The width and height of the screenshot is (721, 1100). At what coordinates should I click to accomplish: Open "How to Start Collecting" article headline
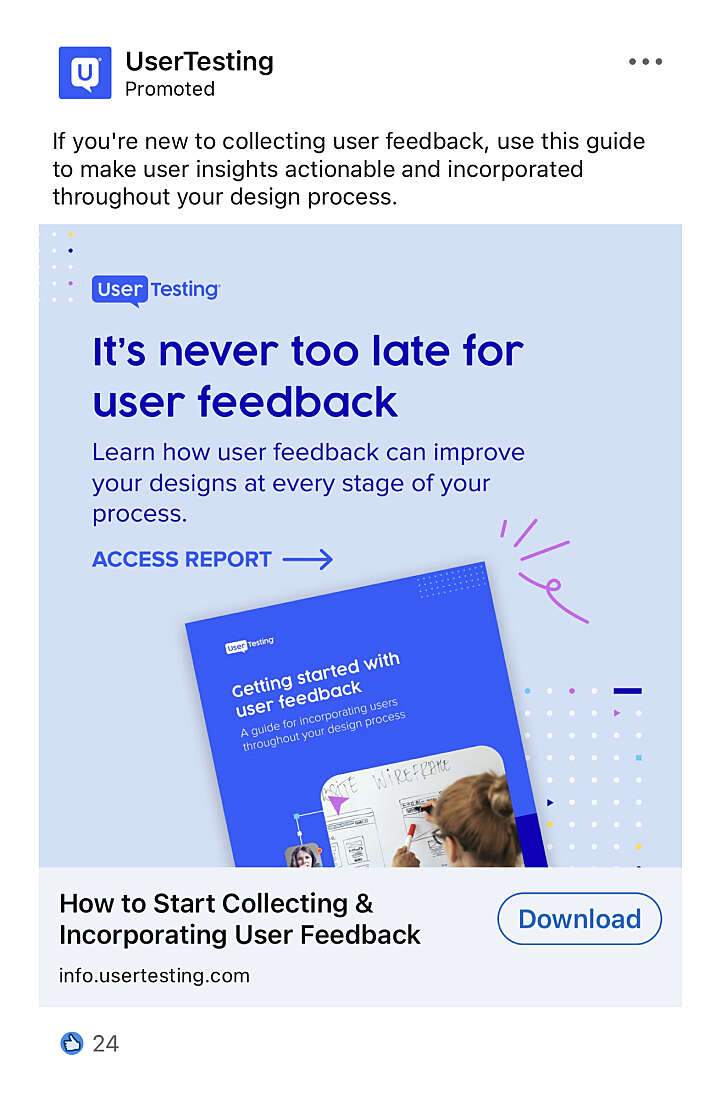coord(240,919)
